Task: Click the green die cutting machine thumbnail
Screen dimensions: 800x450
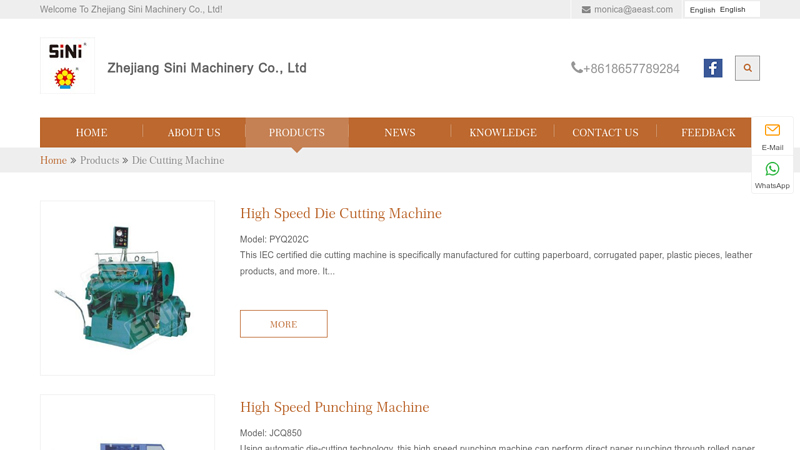Action: 128,288
